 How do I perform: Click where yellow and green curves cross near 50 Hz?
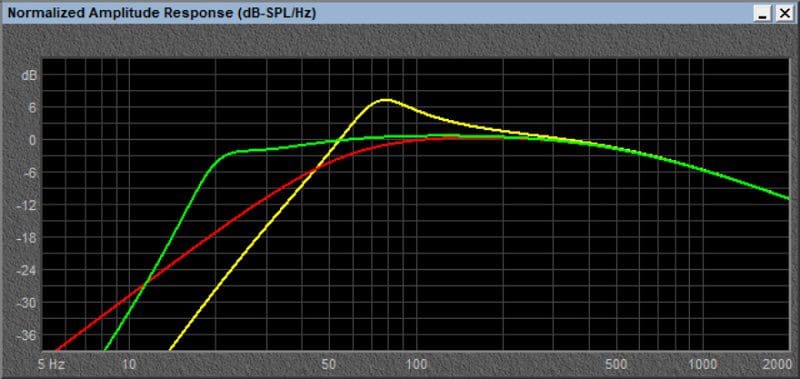click(x=339, y=140)
